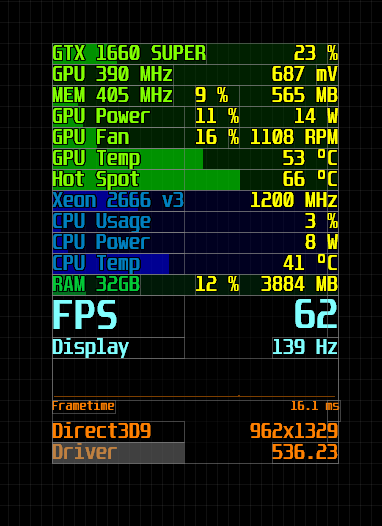Click the 8 W CPU power value
The width and height of the screenshot is (382, 526).
coord(321,242)
